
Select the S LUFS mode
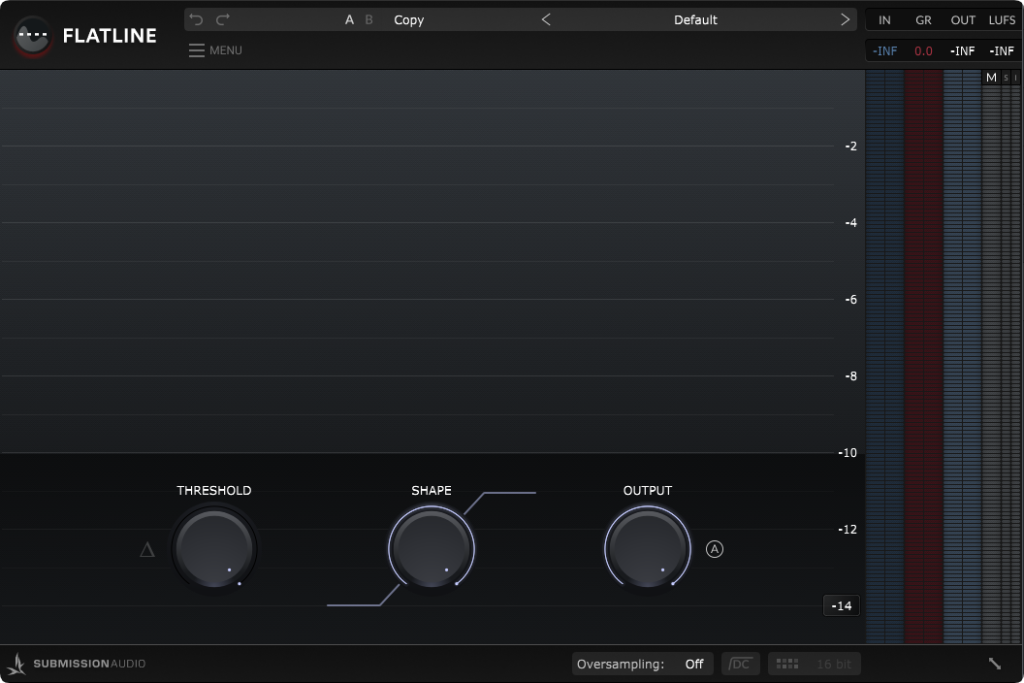[x=1006, y=78]
